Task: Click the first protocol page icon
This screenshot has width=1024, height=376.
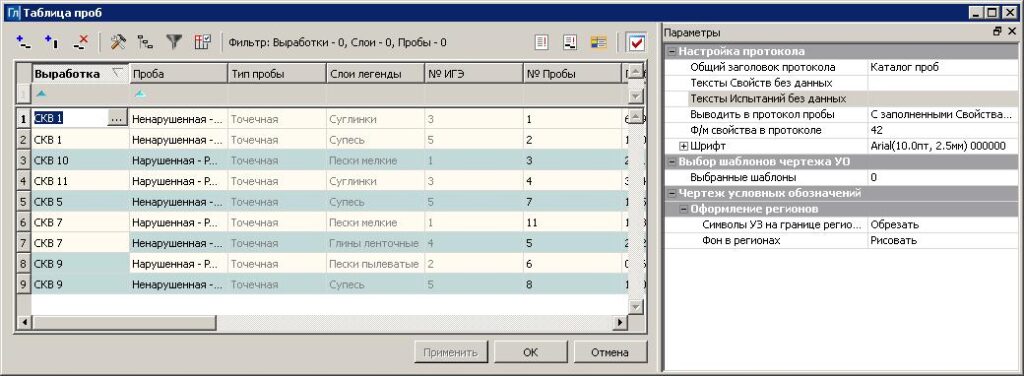Action: [x=541, y=42]
